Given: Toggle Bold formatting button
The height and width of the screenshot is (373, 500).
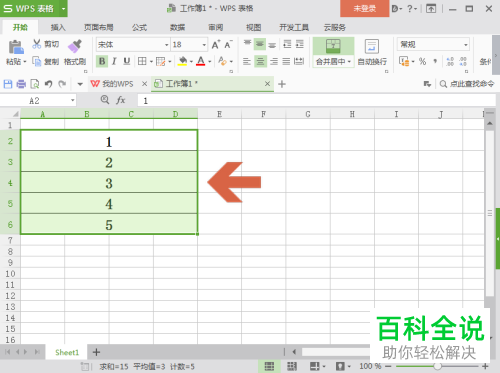Looking at the screenshot, I should pos(102,61).
